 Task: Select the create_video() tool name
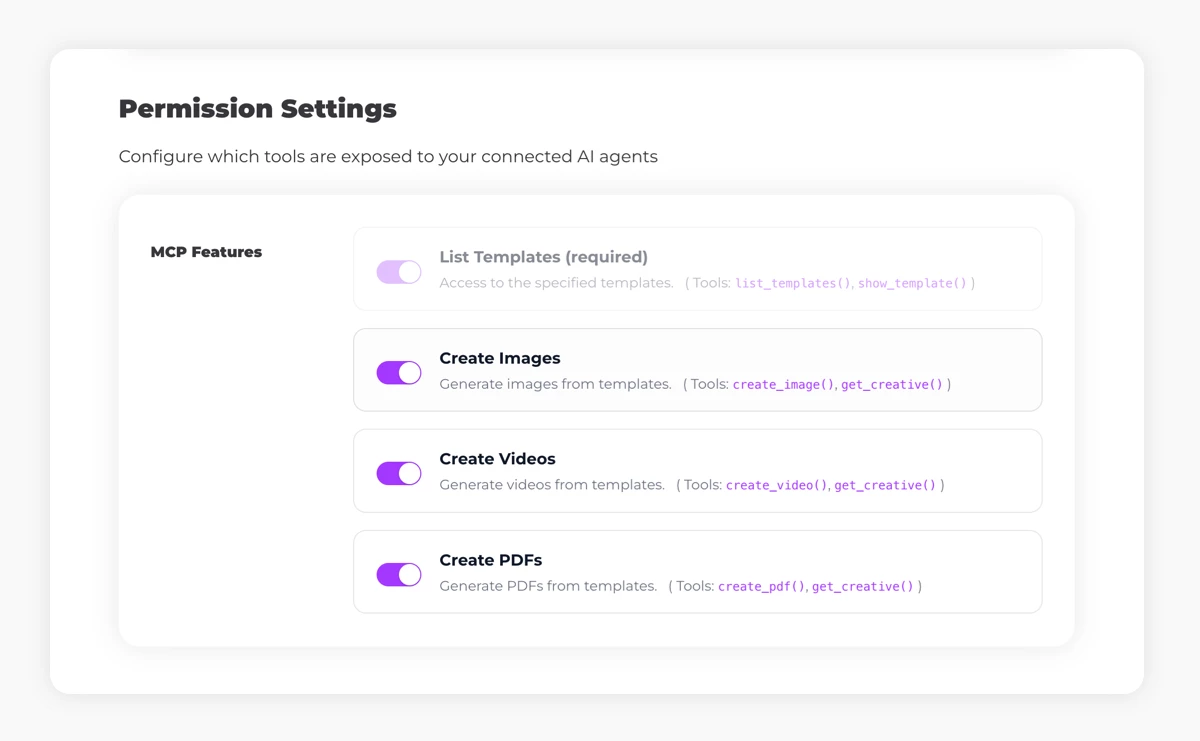(x=777, y=485)
